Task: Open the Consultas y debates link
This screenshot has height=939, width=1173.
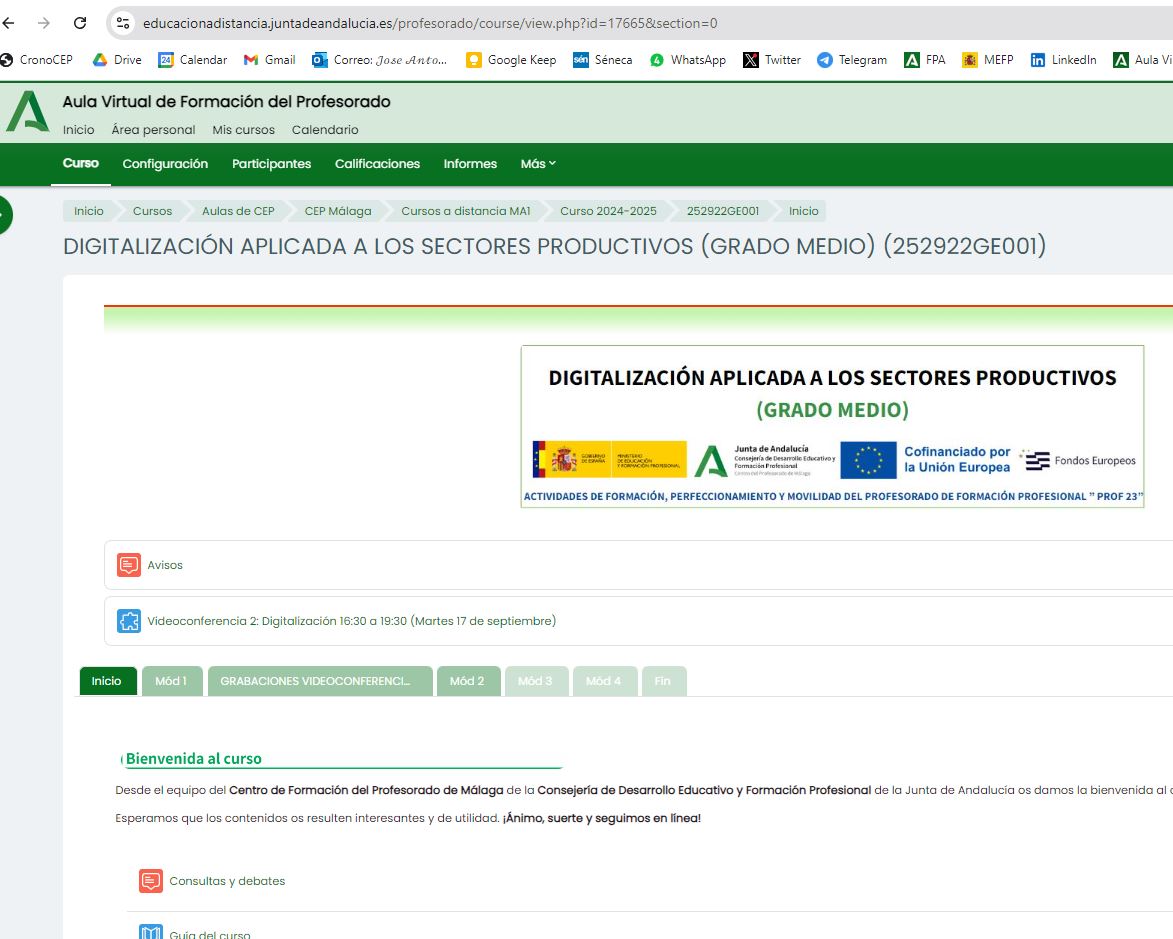Action: point(227,881)
